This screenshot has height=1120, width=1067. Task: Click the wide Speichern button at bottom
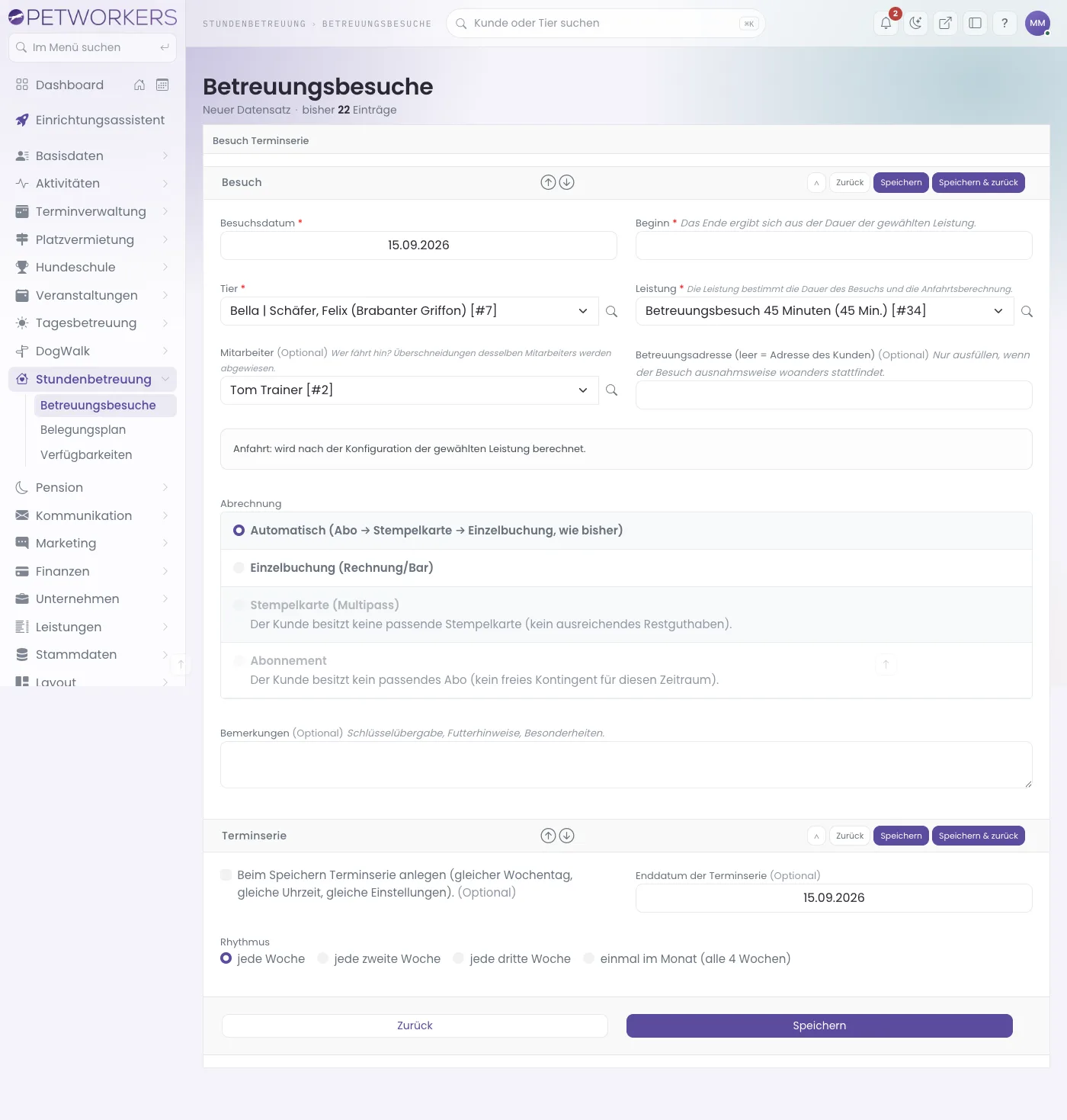coord(819,1025)
